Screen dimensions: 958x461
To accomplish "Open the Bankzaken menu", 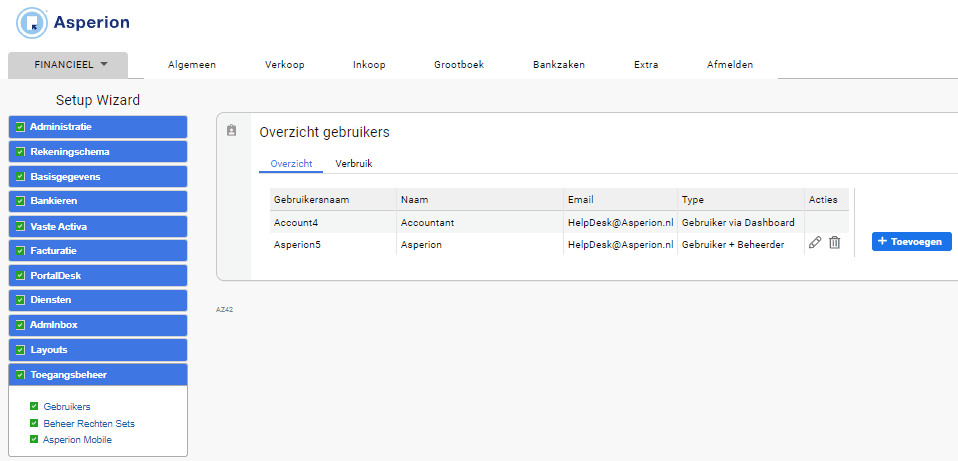I will tap(558, 65).
